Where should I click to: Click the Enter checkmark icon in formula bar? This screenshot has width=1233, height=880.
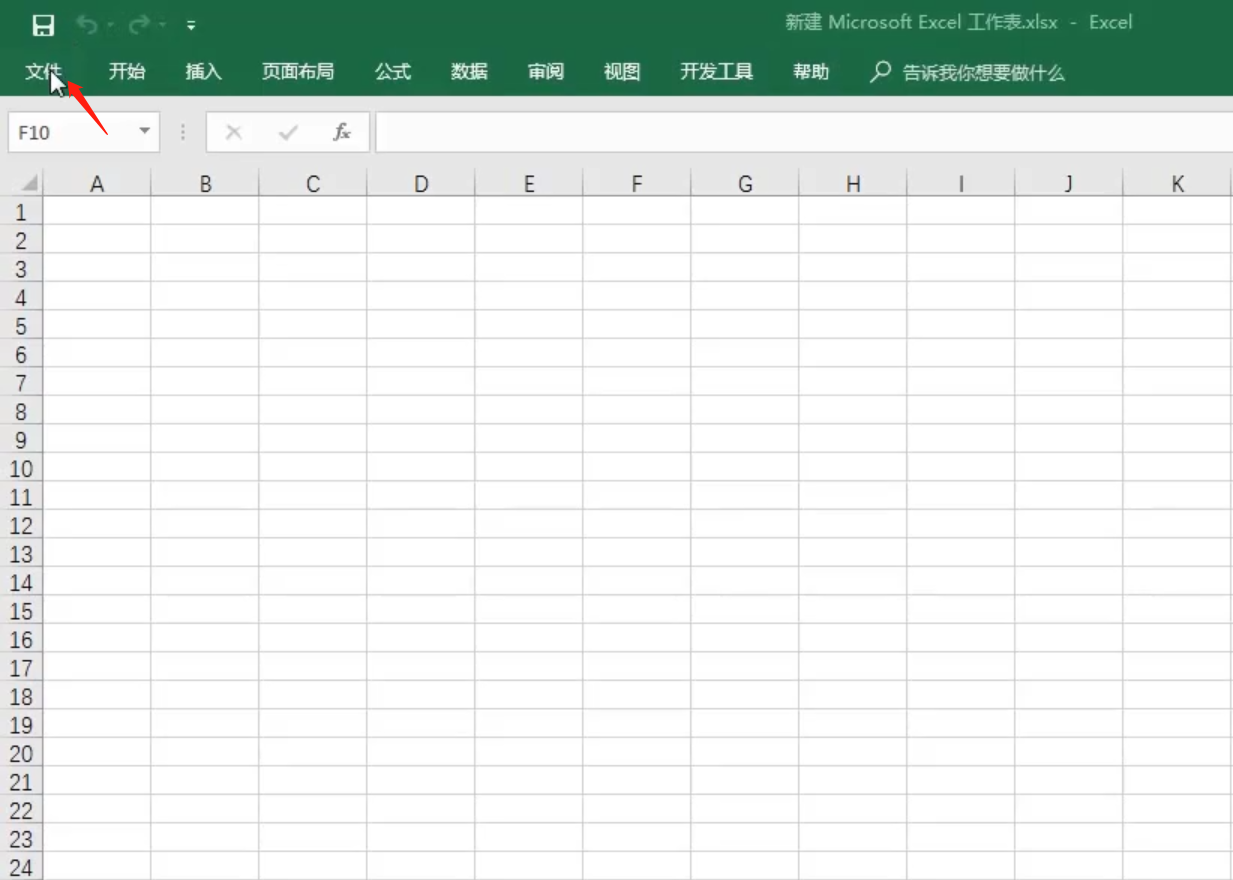pos(288,132)
